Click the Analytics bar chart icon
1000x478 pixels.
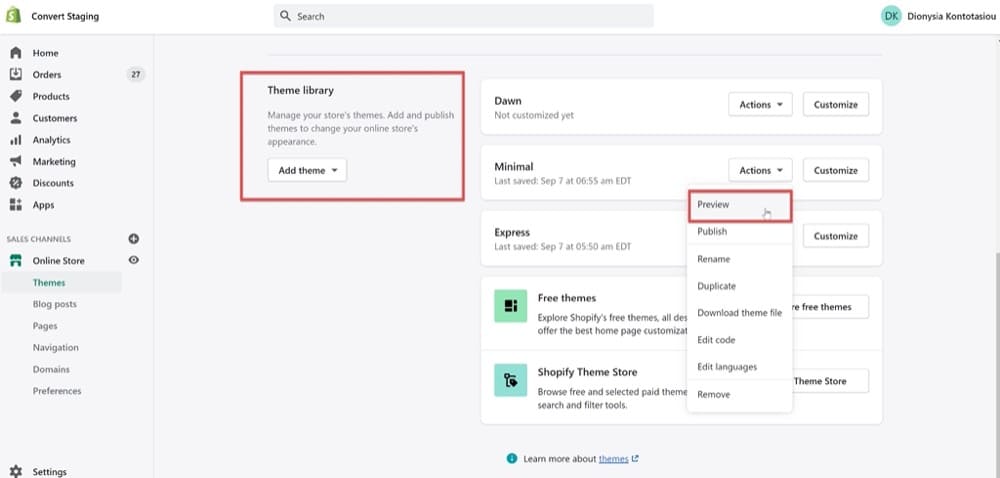[16, 140]
